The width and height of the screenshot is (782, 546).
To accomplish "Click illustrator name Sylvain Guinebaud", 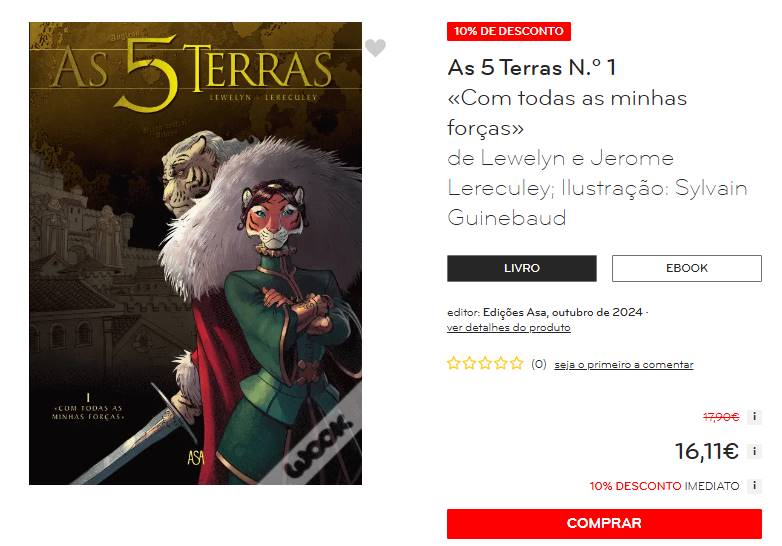I will (597, 203).
